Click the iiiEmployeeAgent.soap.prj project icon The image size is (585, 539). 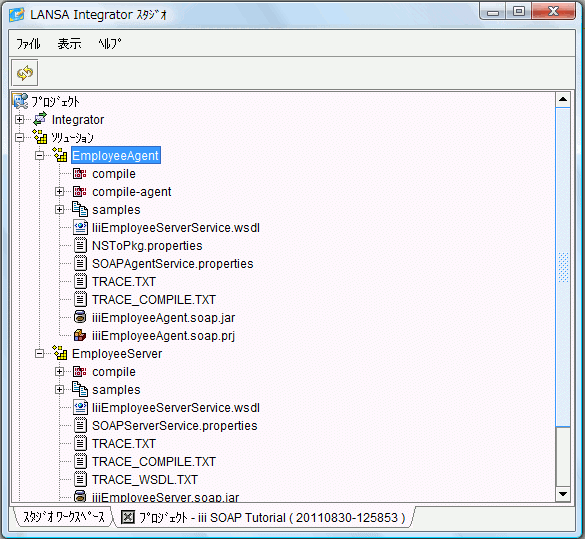pos(80,335)
